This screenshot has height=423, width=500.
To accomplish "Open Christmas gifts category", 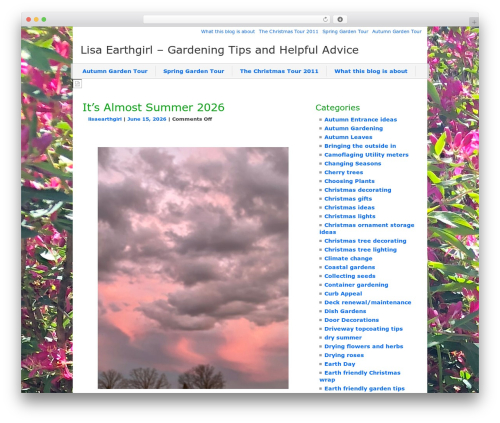I will [x=348, y=199].
